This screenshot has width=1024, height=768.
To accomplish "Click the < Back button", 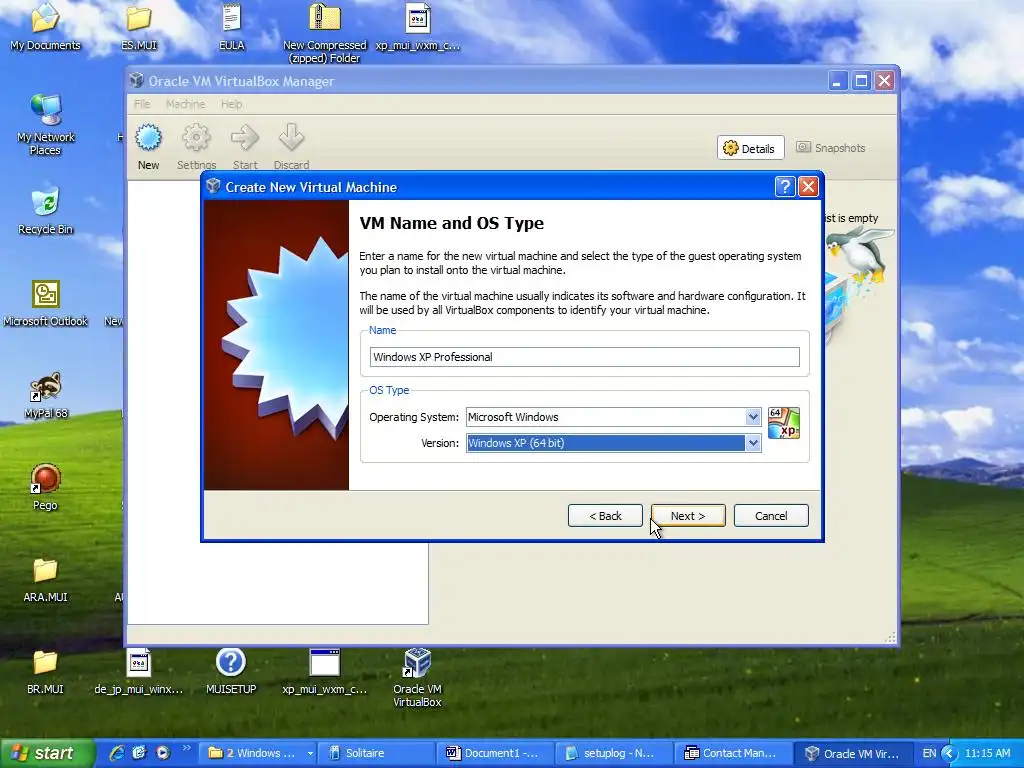I will (605, 516).
